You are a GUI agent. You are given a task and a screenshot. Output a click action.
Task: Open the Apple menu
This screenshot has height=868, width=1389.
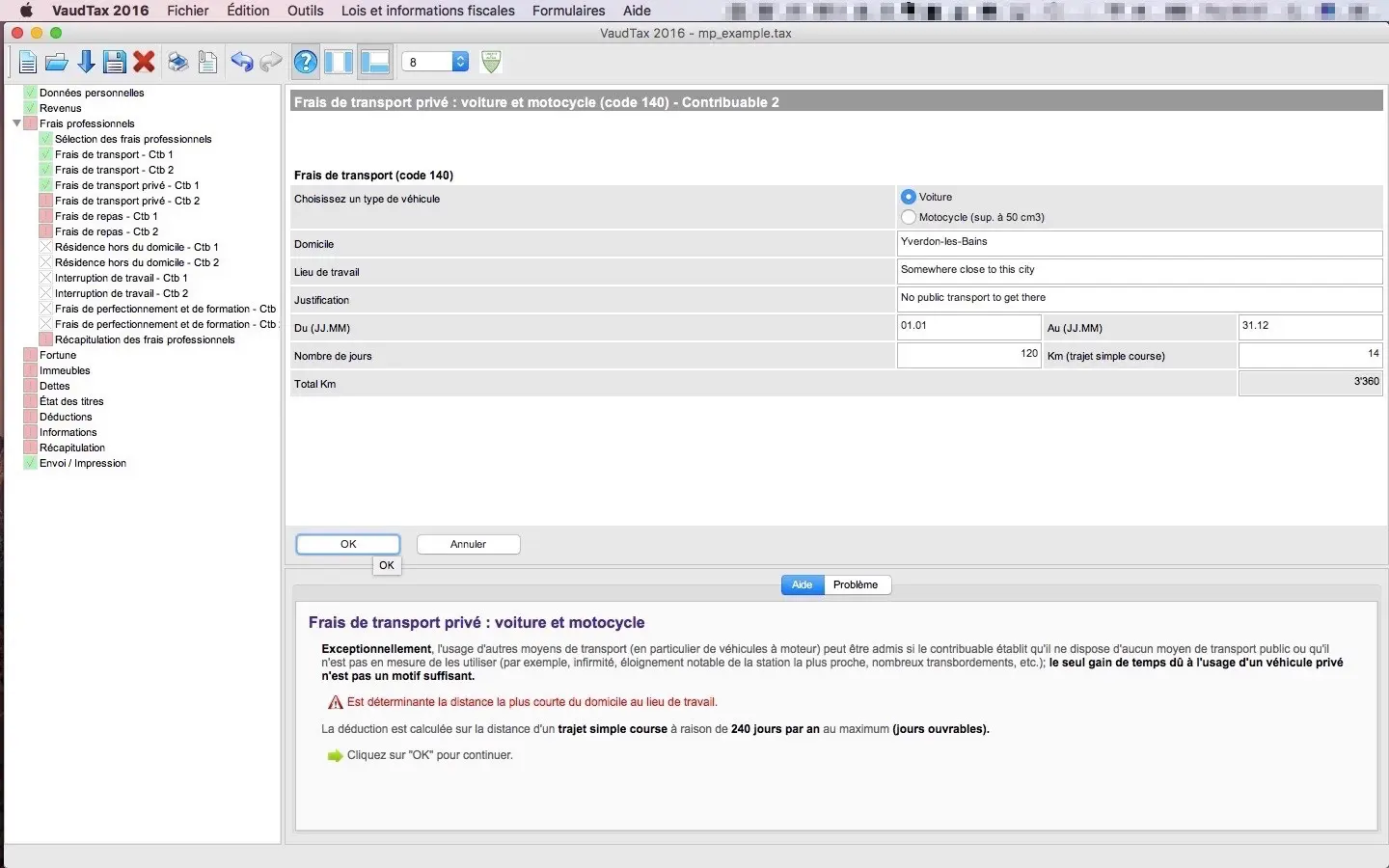tap(26, 11)
